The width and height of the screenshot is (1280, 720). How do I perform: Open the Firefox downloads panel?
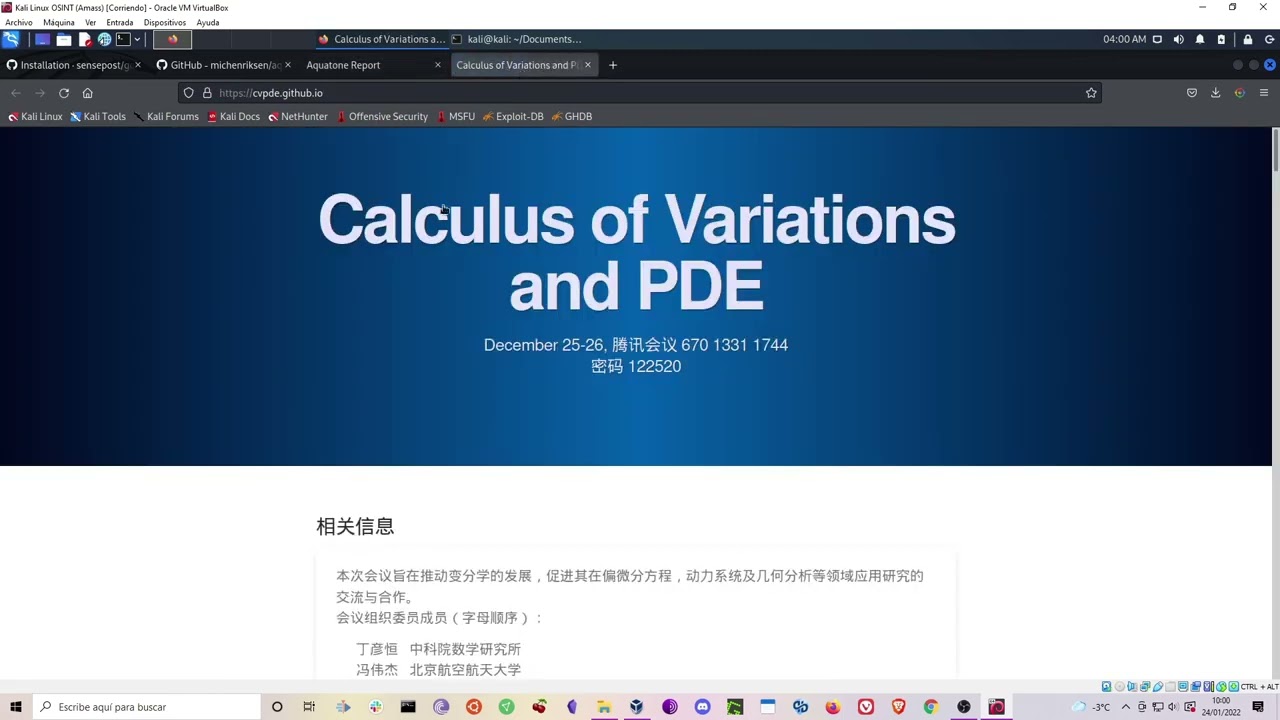pyautogui.click(x=1216, y=93)
